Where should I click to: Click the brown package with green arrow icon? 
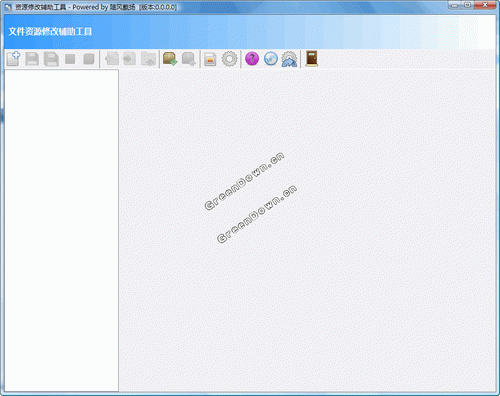click(x=170, y=59)
